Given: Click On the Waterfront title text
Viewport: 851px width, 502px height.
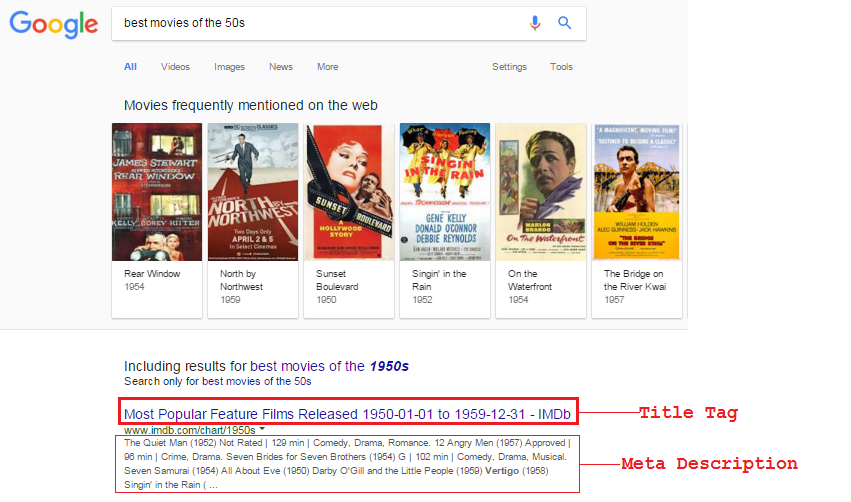Looking at the screenshot, I should tap(530, 280).
